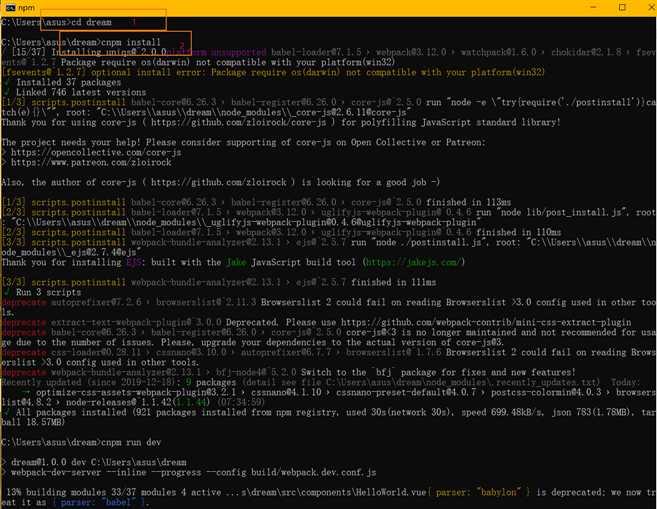Click the 'cd dream' command line
This screenshot has width=657, height=509.
point(57,22)
